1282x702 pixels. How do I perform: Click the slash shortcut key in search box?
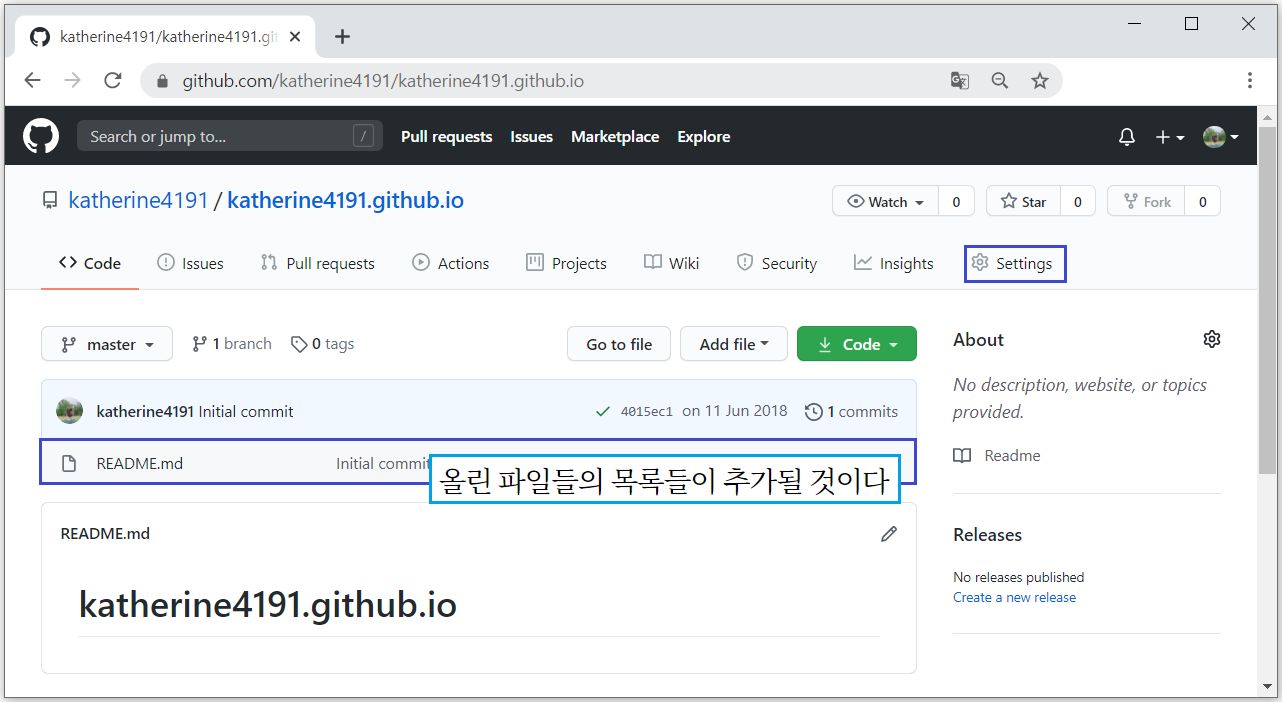[x=363, y=137]
